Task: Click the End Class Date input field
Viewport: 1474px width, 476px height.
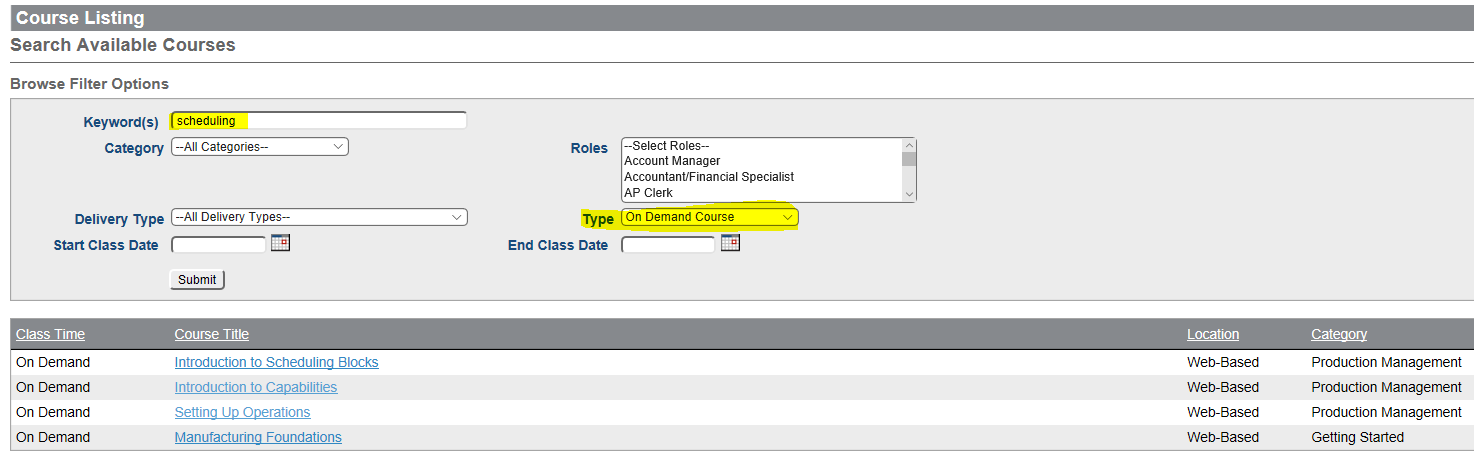Action: coord(669,244)
